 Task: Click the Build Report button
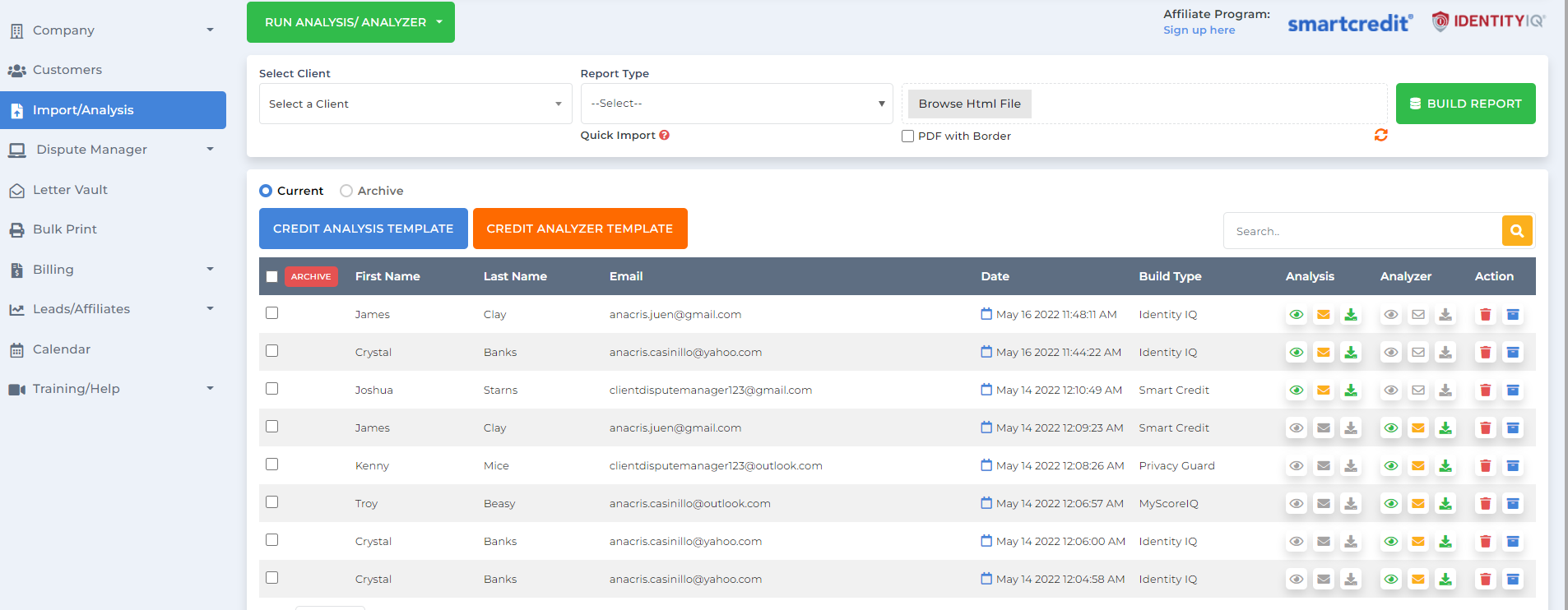pyautogui.click(x=1465, y=104)
